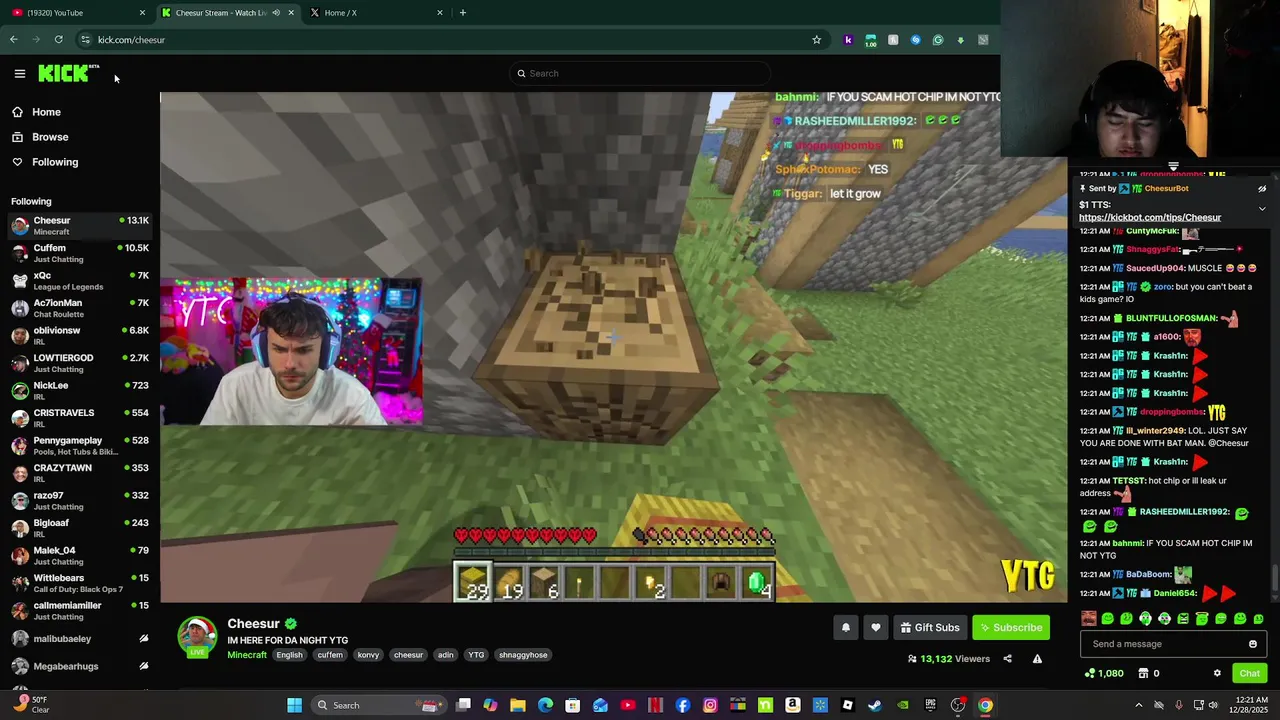Go back in browser history
This screenshot has width=1280, height=720.
(x=13, y=40)
